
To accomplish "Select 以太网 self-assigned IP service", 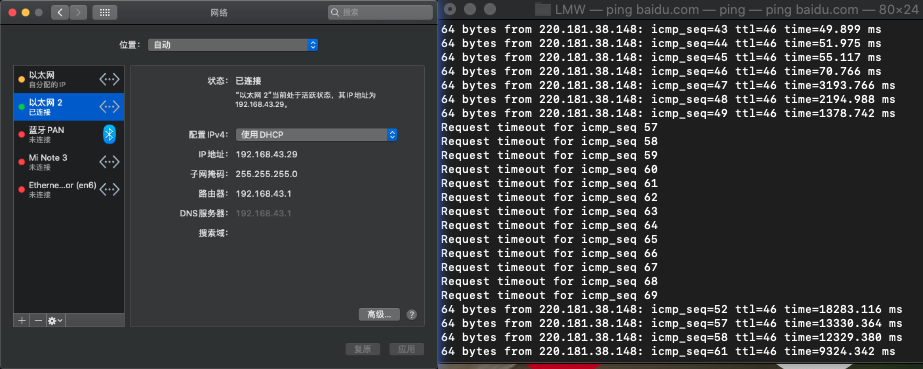I will tap(69, 79).
